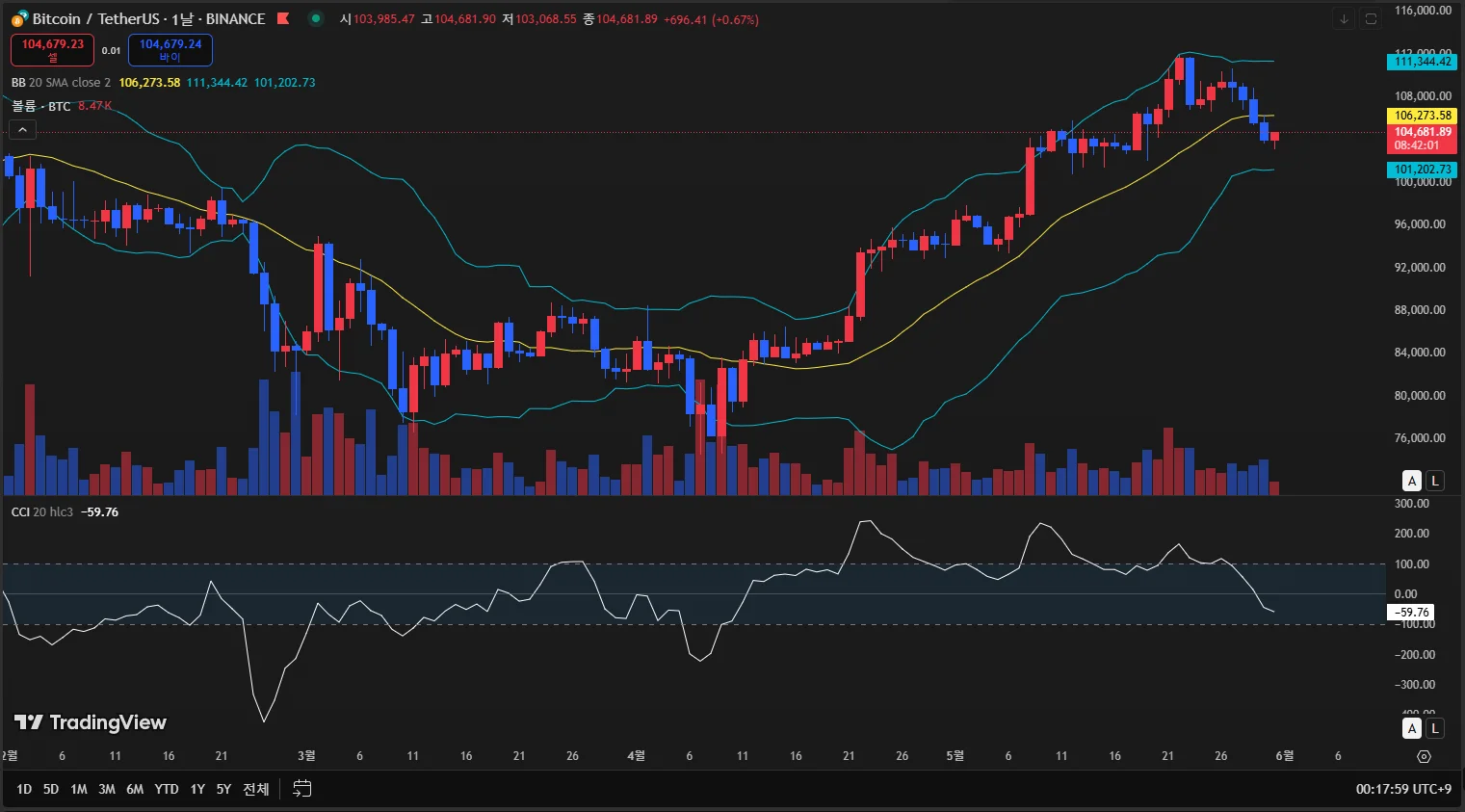Click the 300.00 label on CCI scale
The height and width of the screenshot is (812, 1465).
point(1412,504)
